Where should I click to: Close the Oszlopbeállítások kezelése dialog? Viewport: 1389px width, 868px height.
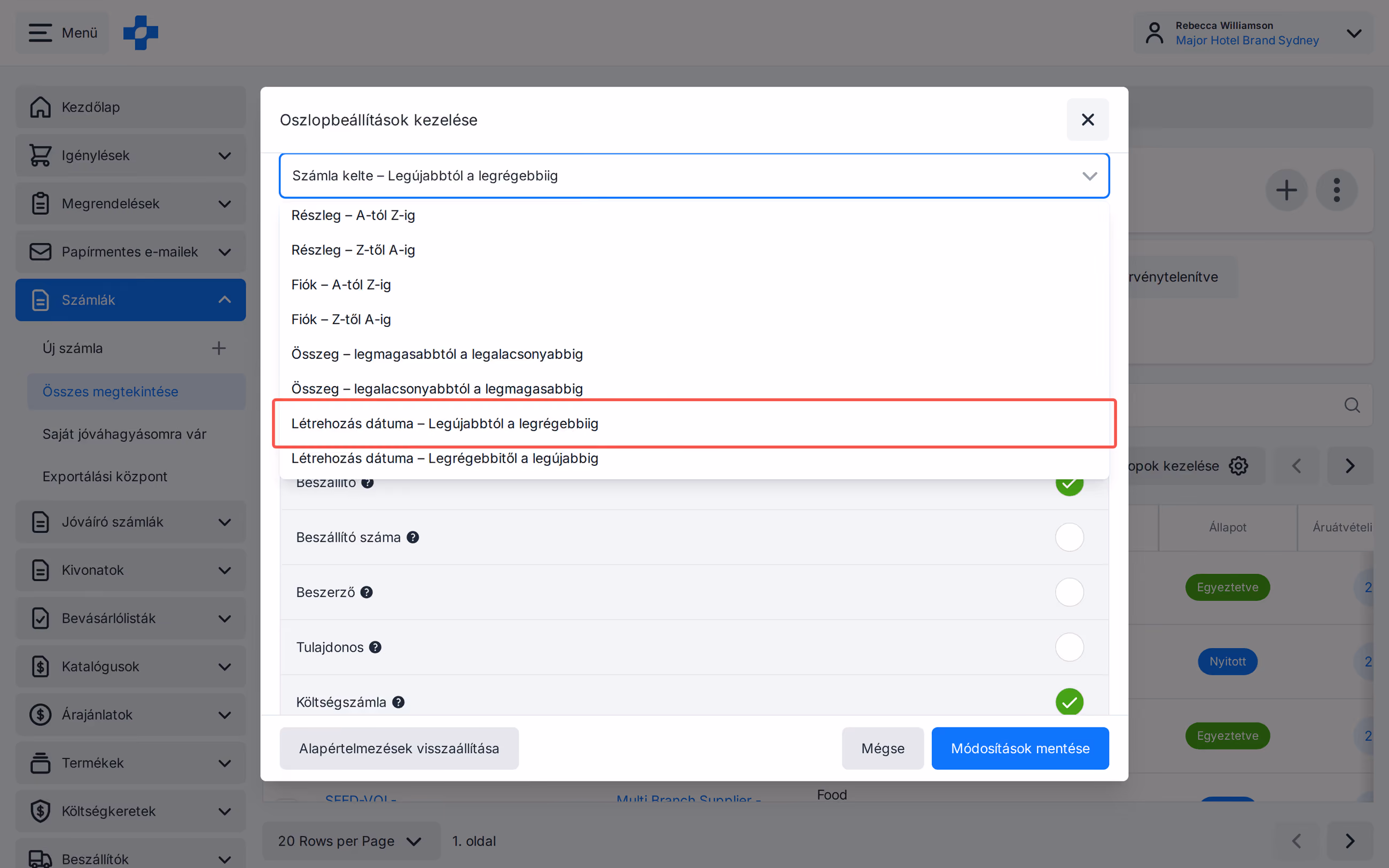1088,120
